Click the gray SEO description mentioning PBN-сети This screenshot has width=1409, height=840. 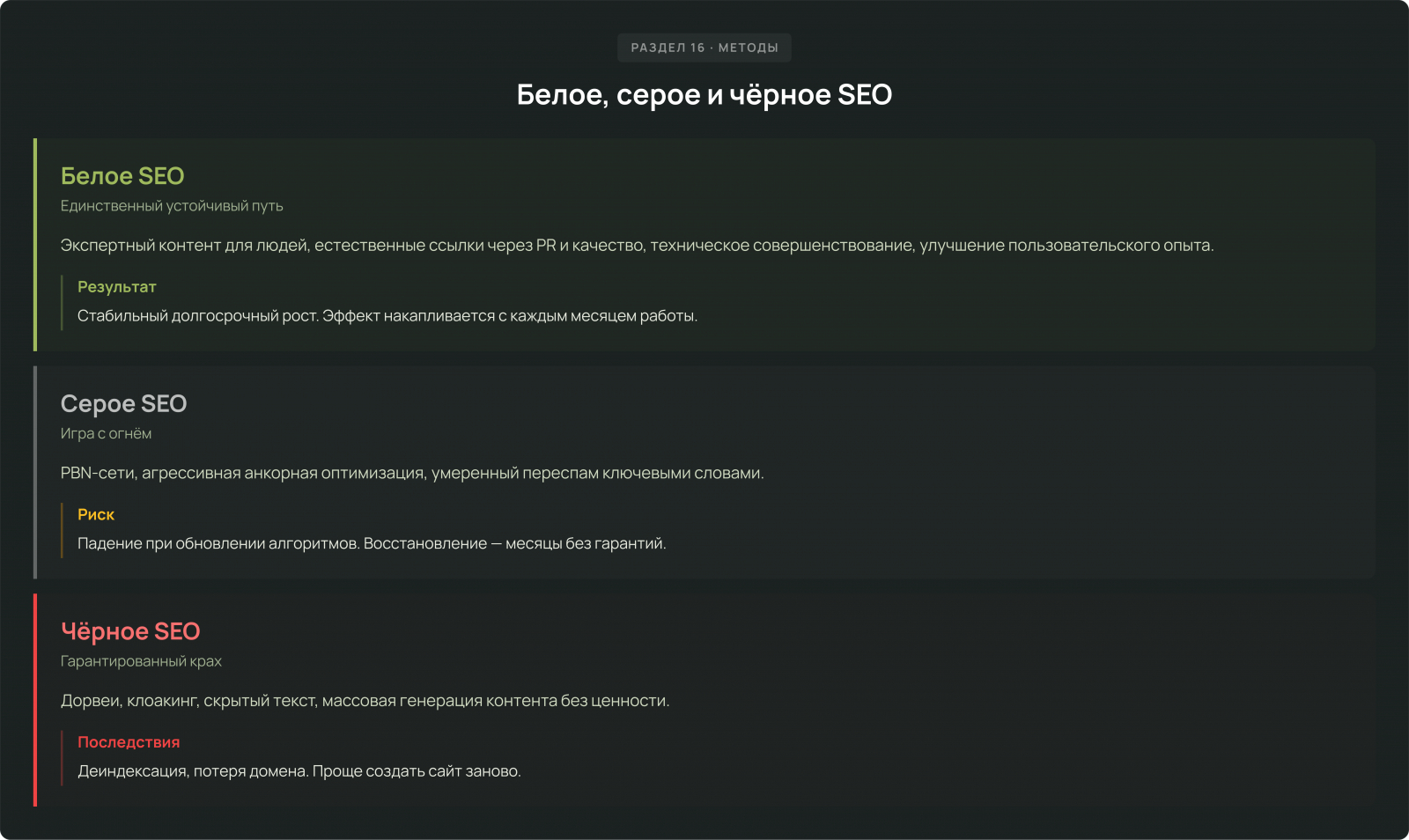pos(412,474)
